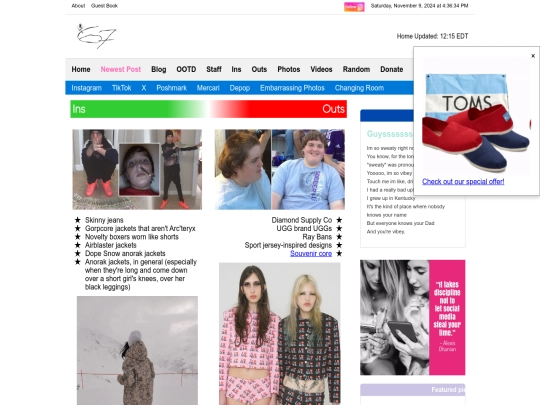Visit the X link in blue bar
540x405 pixels.
tap(144, 88)
